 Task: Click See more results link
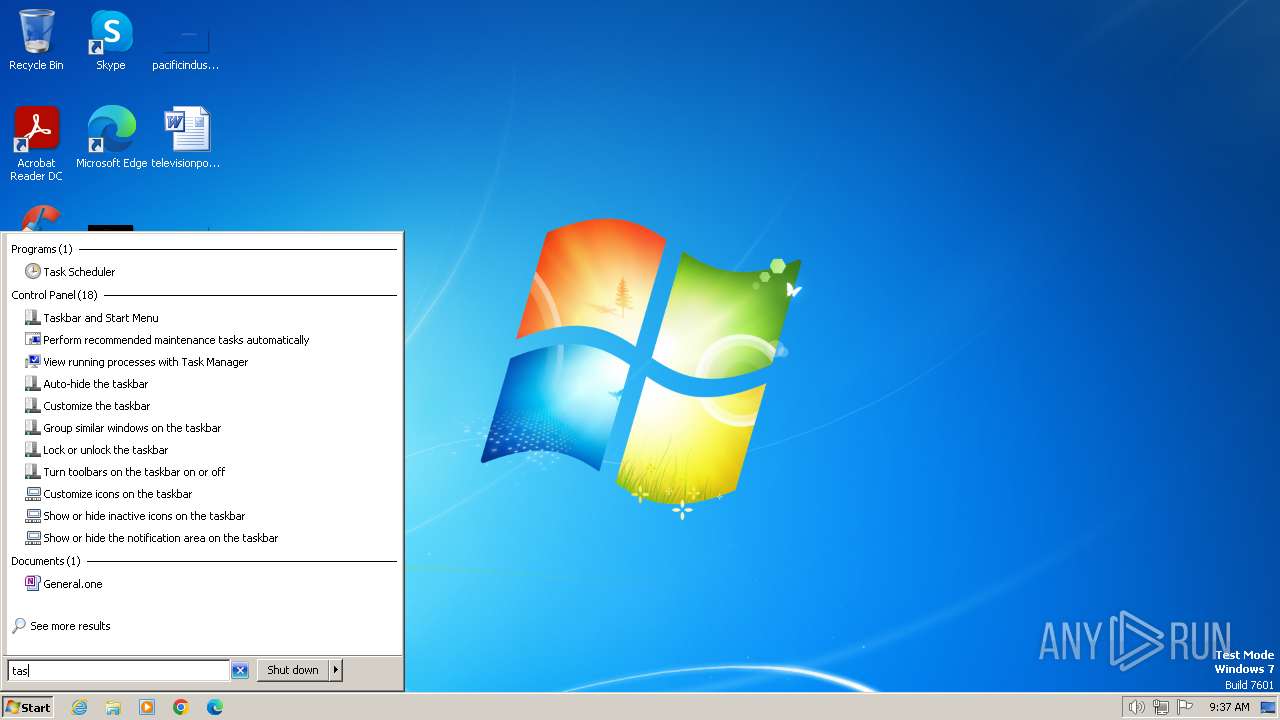[x=70, y=626]
